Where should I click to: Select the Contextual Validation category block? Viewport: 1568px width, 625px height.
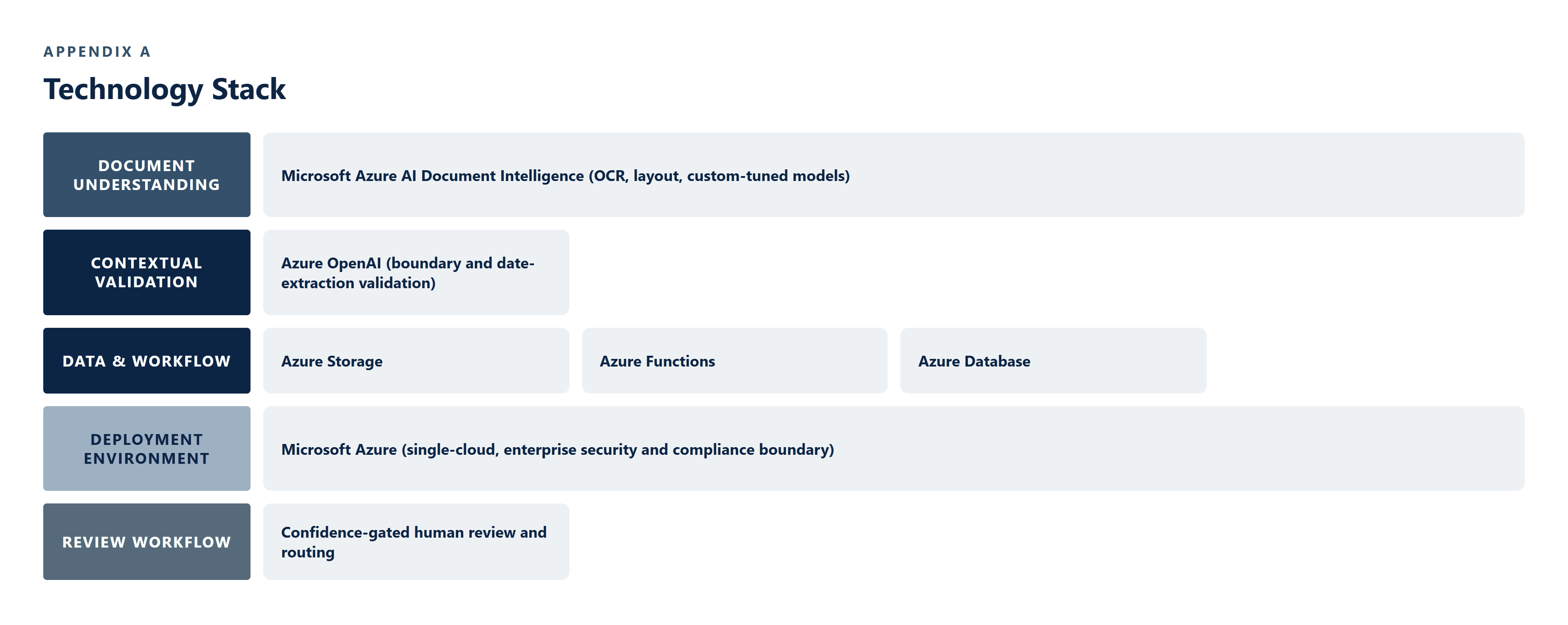(147, 272)
